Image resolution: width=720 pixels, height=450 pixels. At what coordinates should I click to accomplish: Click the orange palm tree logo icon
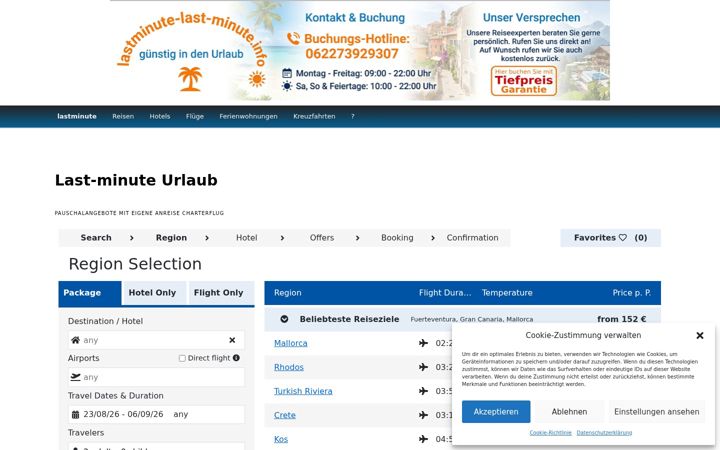190,79
